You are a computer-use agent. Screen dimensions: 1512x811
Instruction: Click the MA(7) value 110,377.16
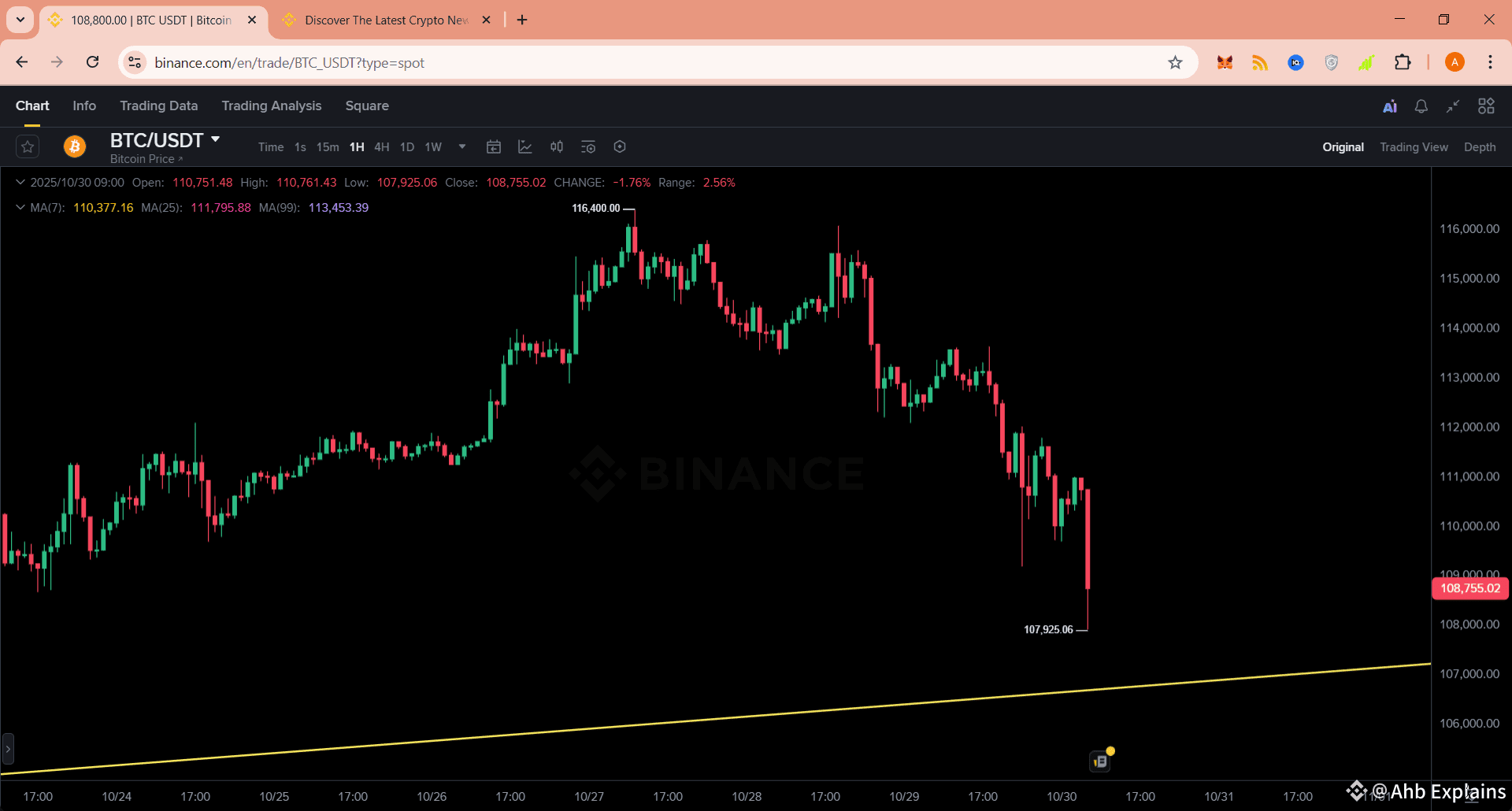[x=103, y=208]
